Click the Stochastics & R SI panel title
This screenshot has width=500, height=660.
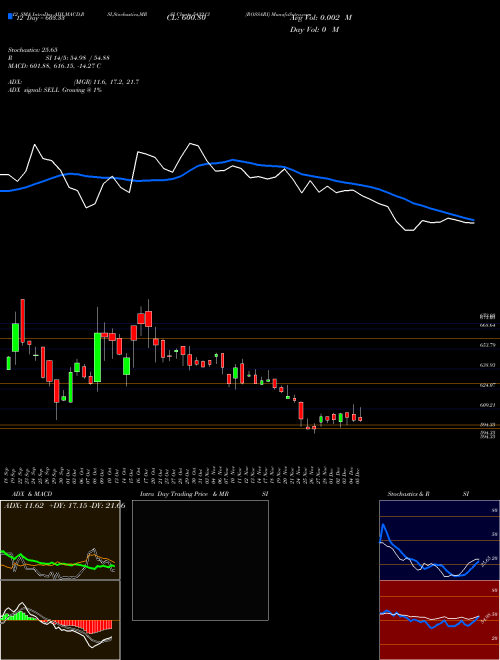pos(428,494)
